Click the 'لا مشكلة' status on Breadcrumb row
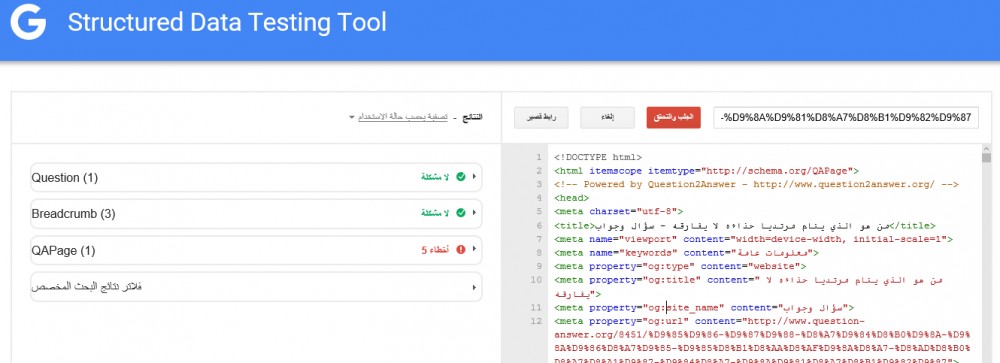 click(435, 213)
